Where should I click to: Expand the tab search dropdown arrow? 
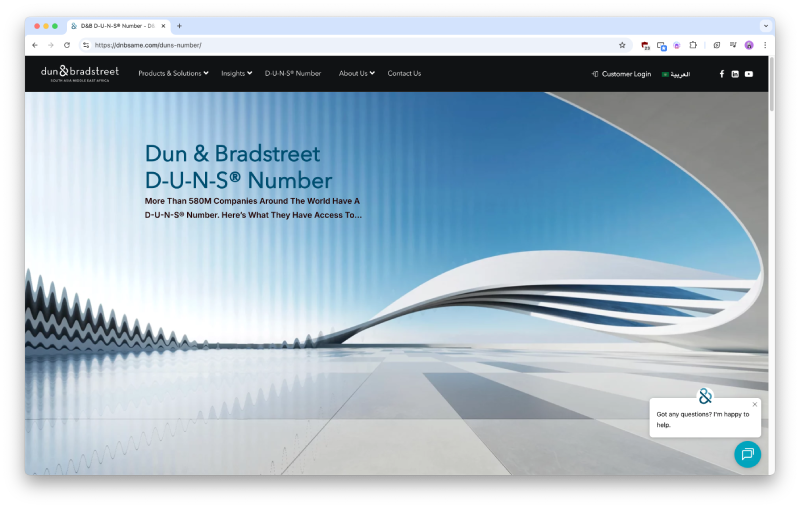765,26
